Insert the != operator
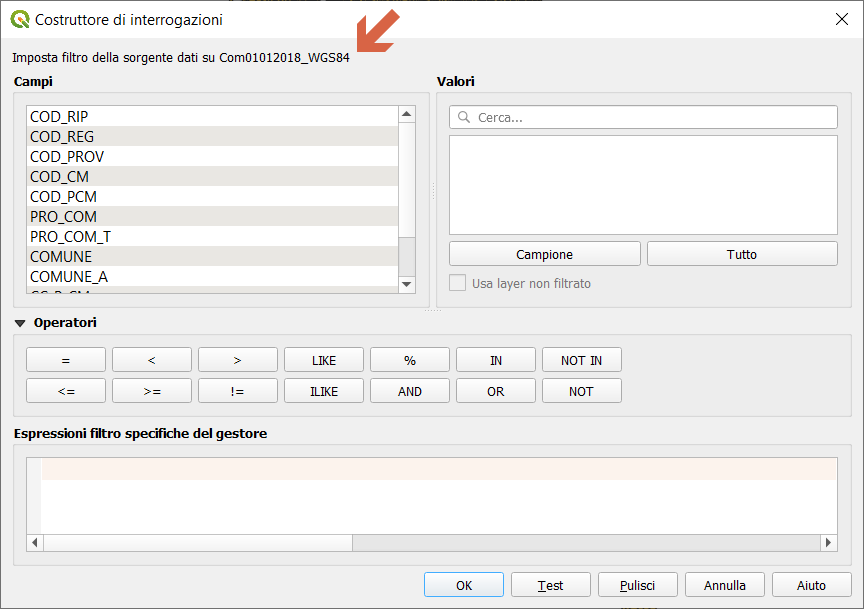 click(x=237, y=391)
